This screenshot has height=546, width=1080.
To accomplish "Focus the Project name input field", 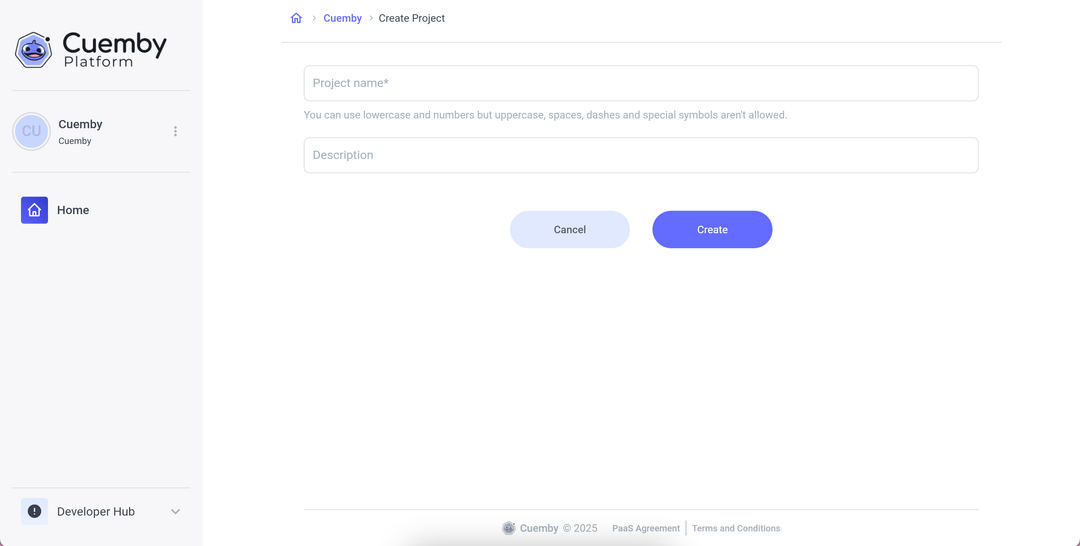I will pyautogui.click(x=640, y=83).
